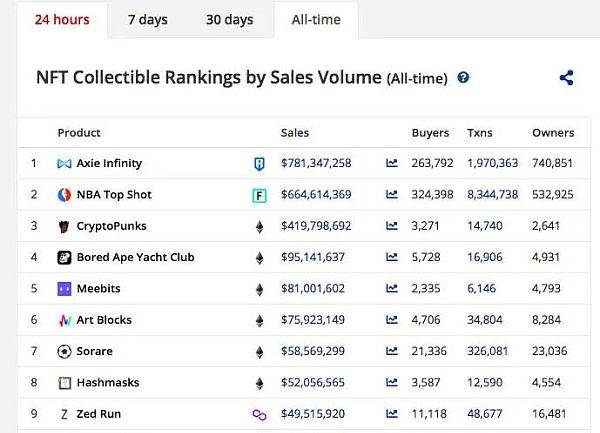Click the Ethereum icon in Bored Ape row
Screen dimensions: 600x433
(259, 258)
